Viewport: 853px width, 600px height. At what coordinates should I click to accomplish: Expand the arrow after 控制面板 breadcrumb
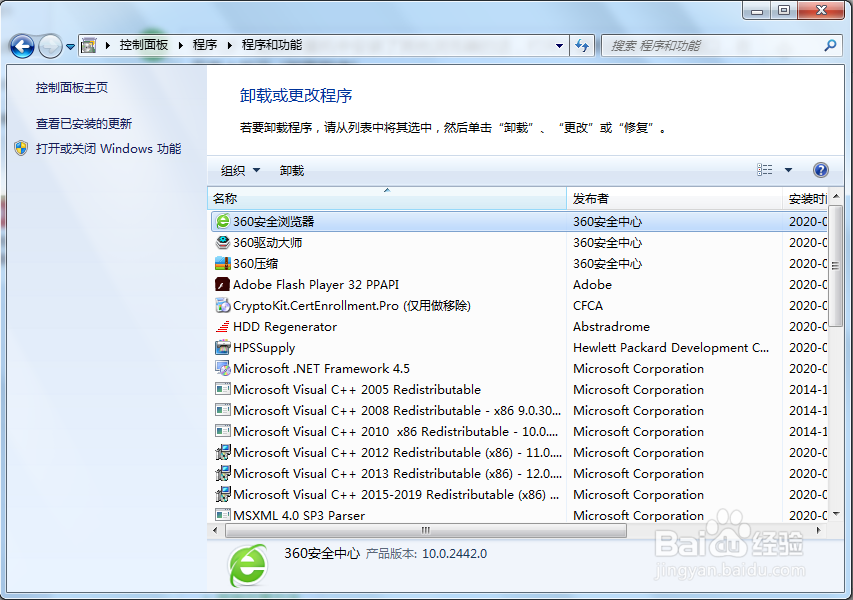[x=181, y=46]
